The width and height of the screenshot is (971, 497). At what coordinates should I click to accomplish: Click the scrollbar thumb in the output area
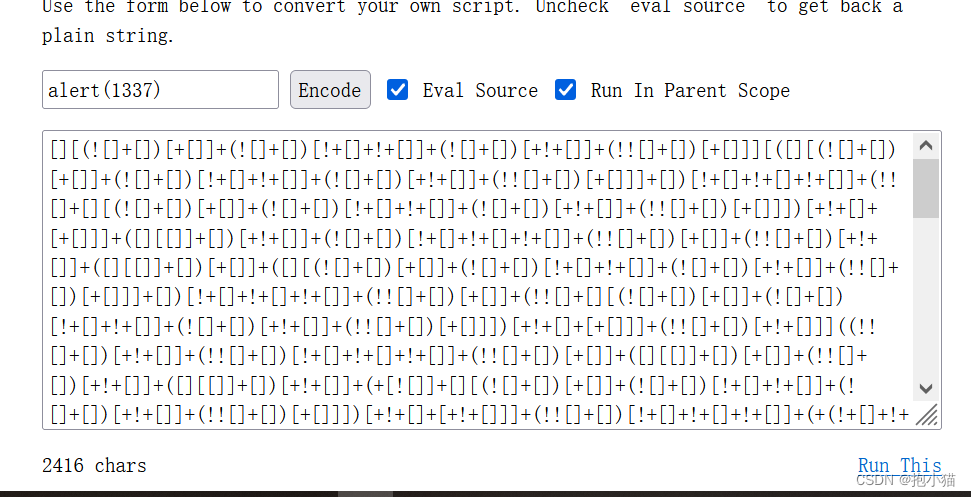coord(926,188)
